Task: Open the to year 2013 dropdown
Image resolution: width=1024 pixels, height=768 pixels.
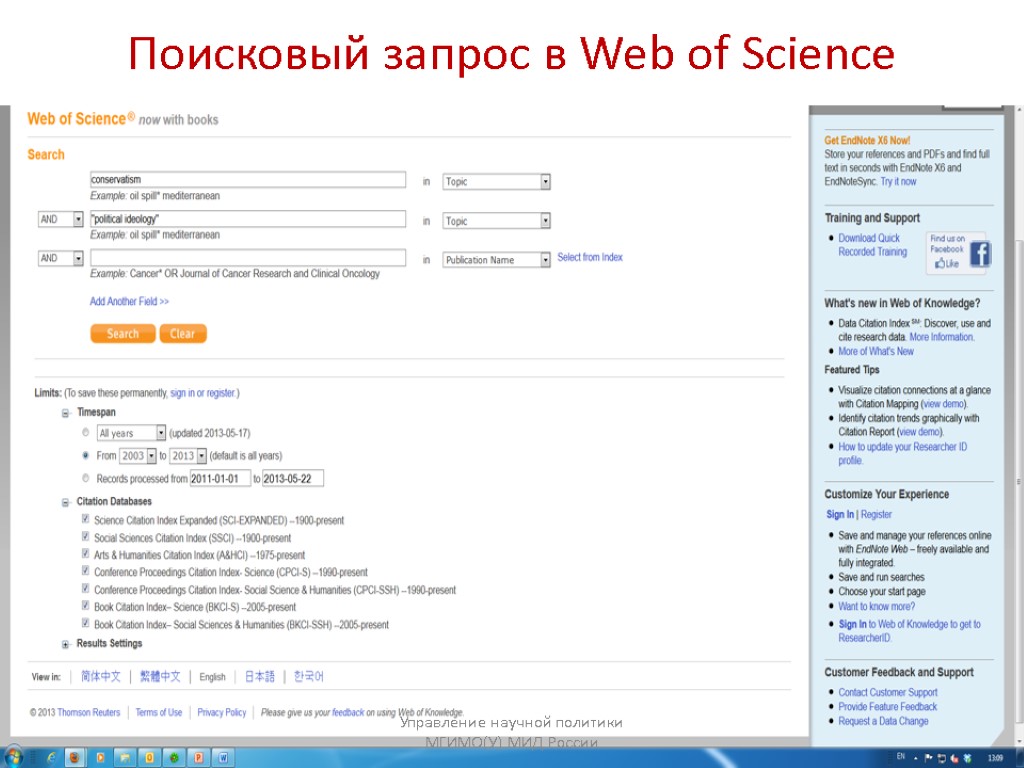Action: (x=188, y=456)
